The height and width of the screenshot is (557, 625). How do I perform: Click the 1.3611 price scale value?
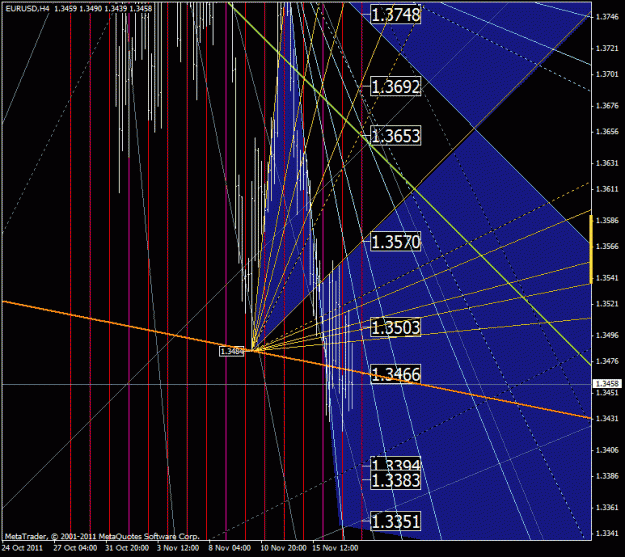(x=607, y=189)
